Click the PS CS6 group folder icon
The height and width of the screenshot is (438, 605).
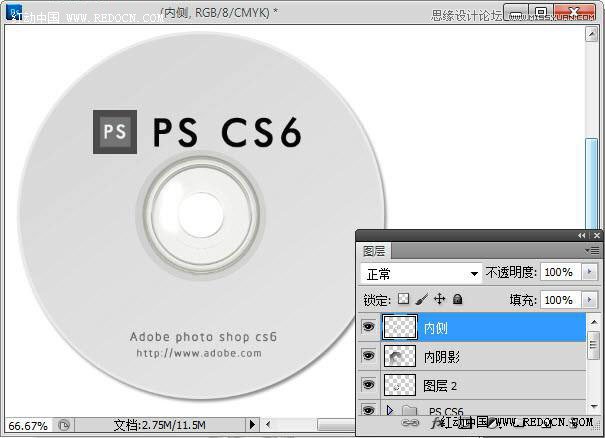click(409, 410)
